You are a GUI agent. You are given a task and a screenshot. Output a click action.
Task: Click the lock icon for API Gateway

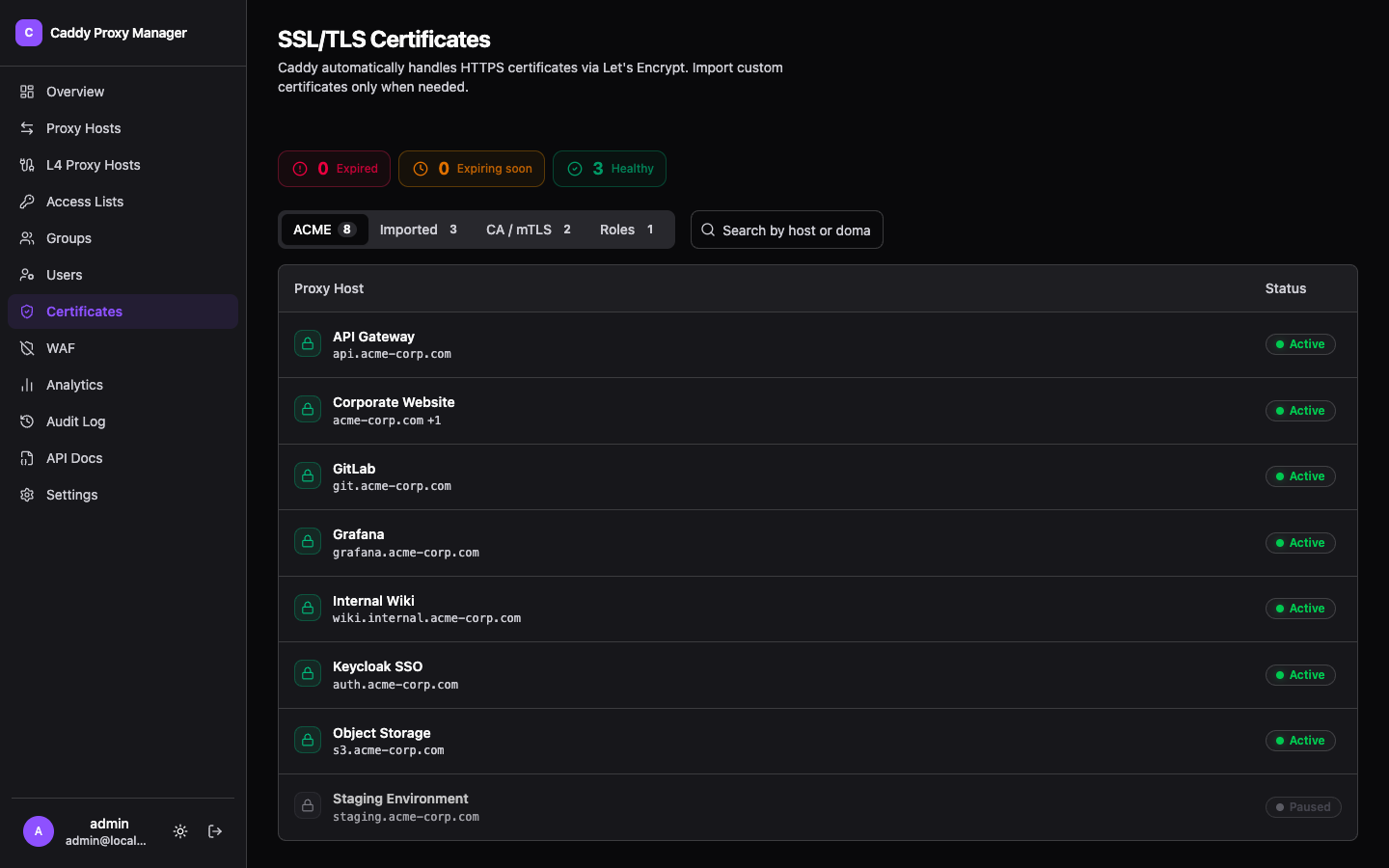tap(308, 343)
